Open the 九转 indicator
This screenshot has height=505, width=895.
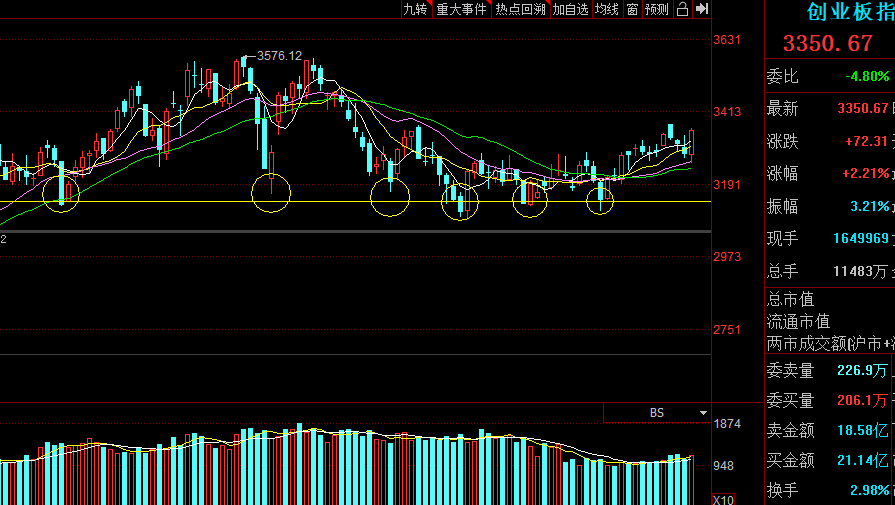tap(415, 9)
